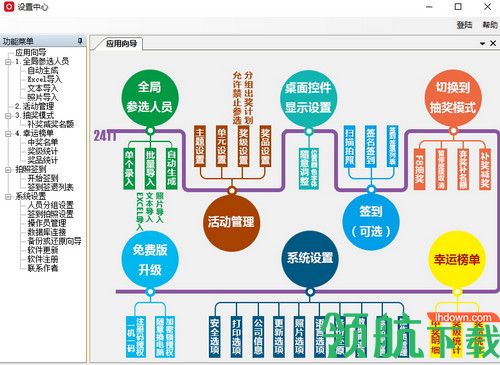
Task: Select 操作员管理 in the left tree
Action: (47, 223)
